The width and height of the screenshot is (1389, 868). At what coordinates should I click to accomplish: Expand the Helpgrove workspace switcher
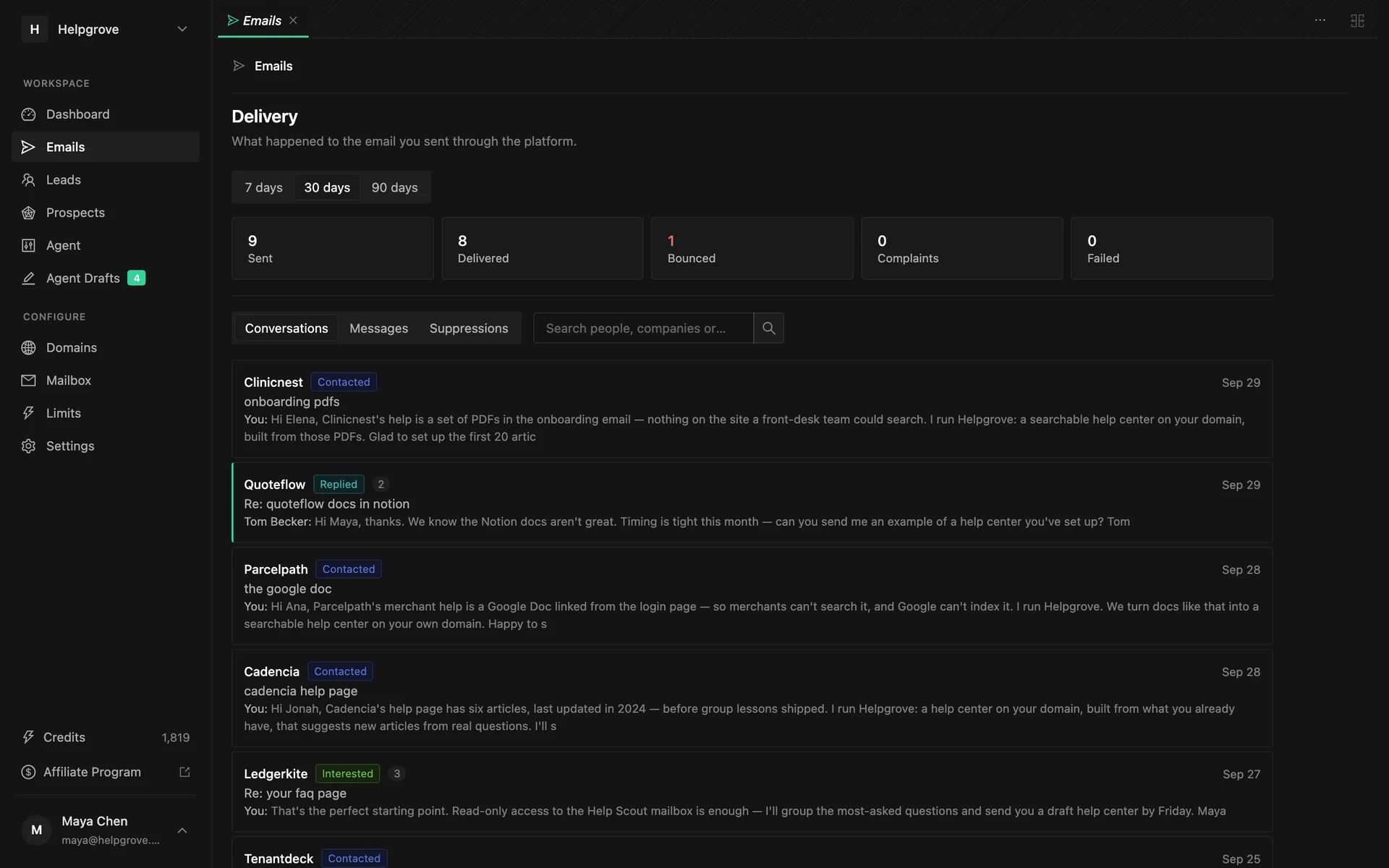tap(182, 29)
